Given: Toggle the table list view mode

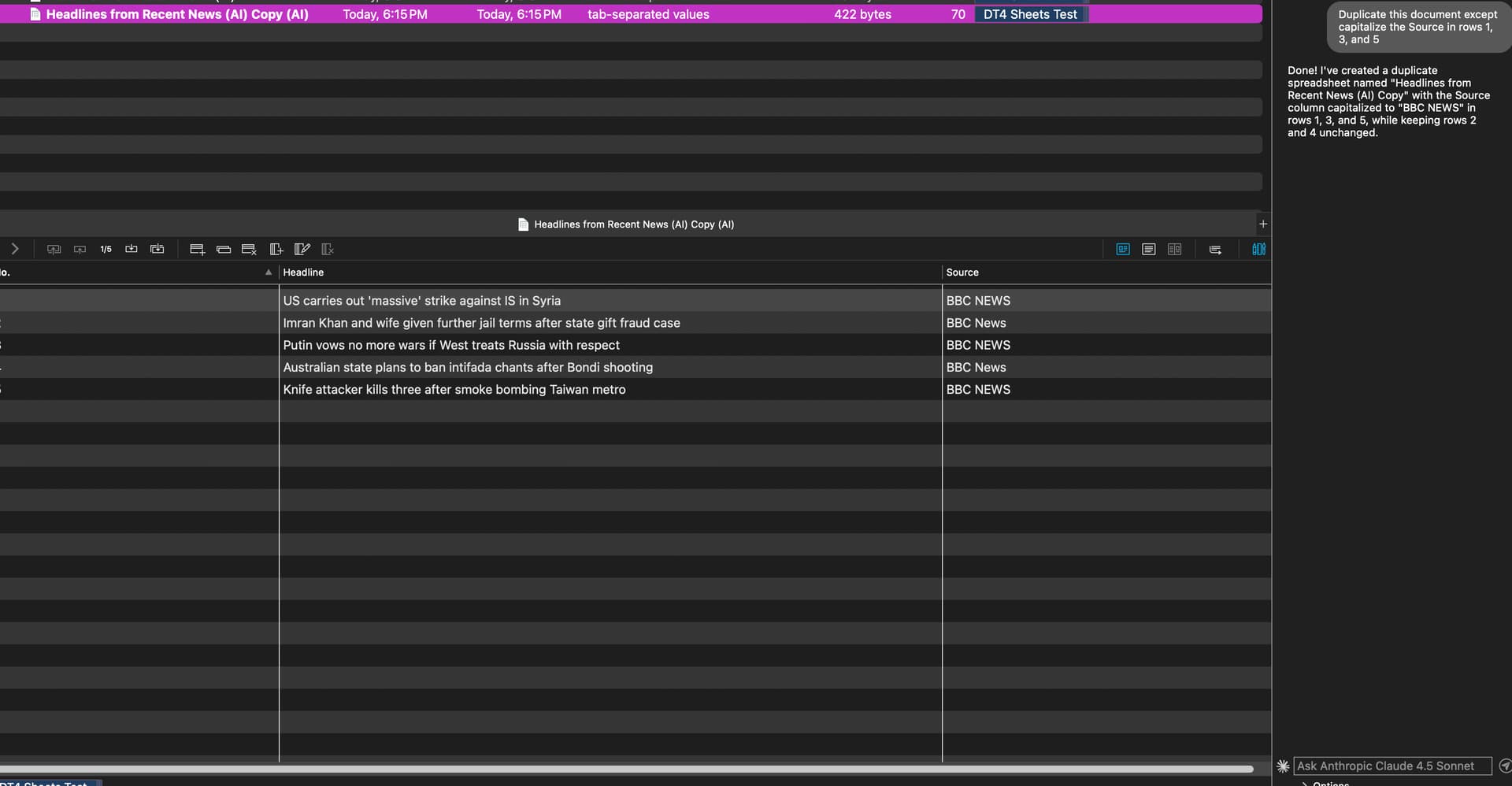Looking at the screenshot, I should pyautogui.click(x=1149, y=250).
